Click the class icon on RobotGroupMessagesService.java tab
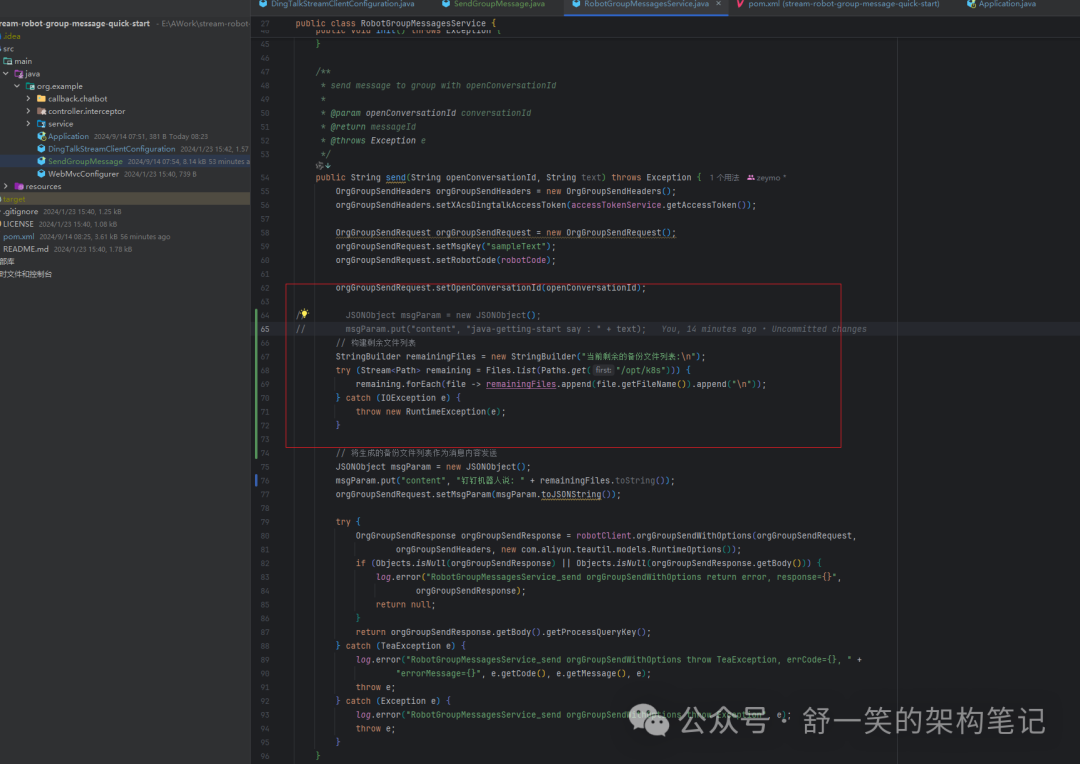The image size is (1080, 764). (577, 4)
